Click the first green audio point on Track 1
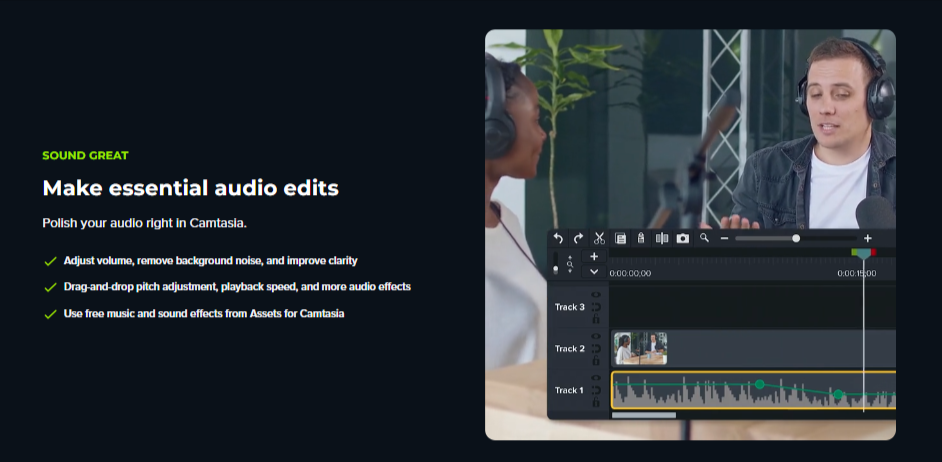The height and width of the screenshot is (462, 942). 759,384
